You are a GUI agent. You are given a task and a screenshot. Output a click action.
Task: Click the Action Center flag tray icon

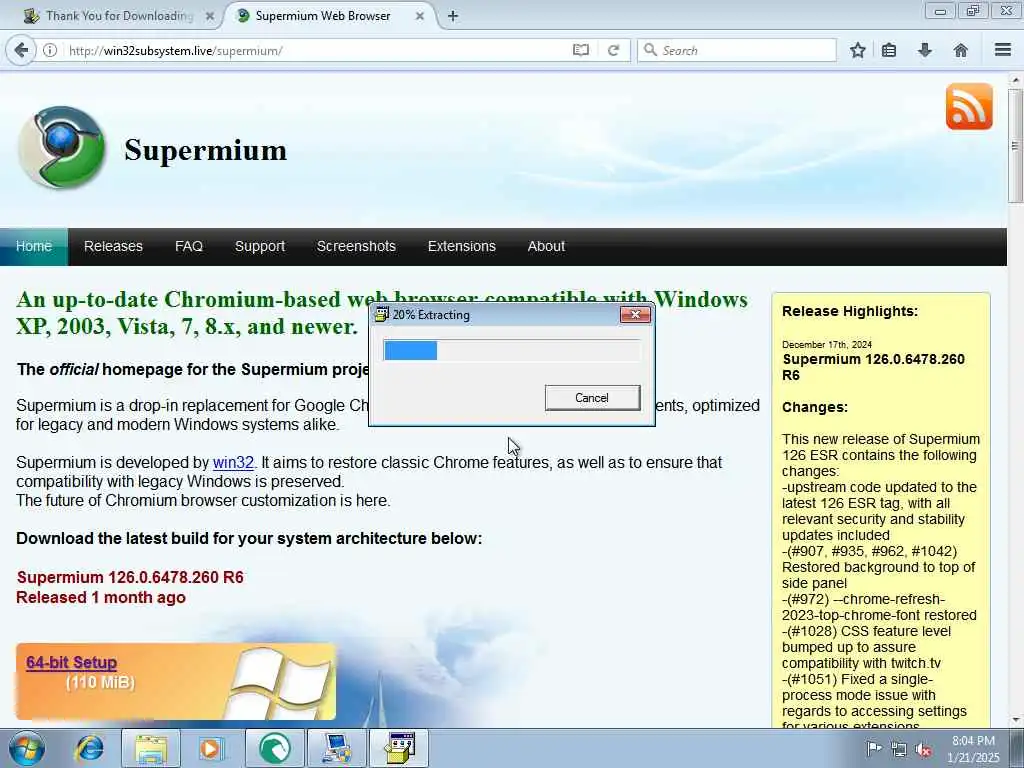click(873, 749)
